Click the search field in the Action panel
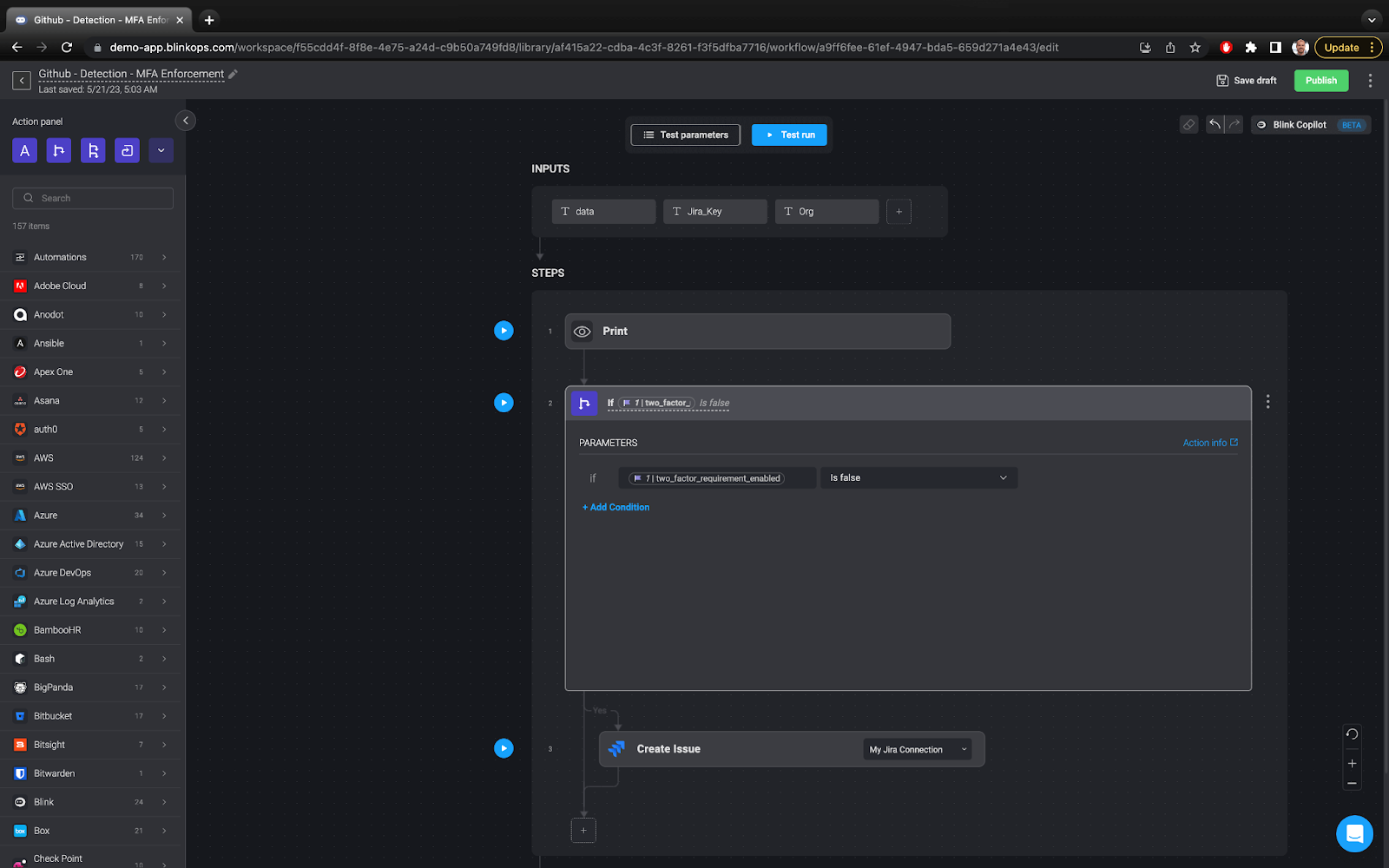This screenshot has width=1389, height=868. [x=92, y=197]
